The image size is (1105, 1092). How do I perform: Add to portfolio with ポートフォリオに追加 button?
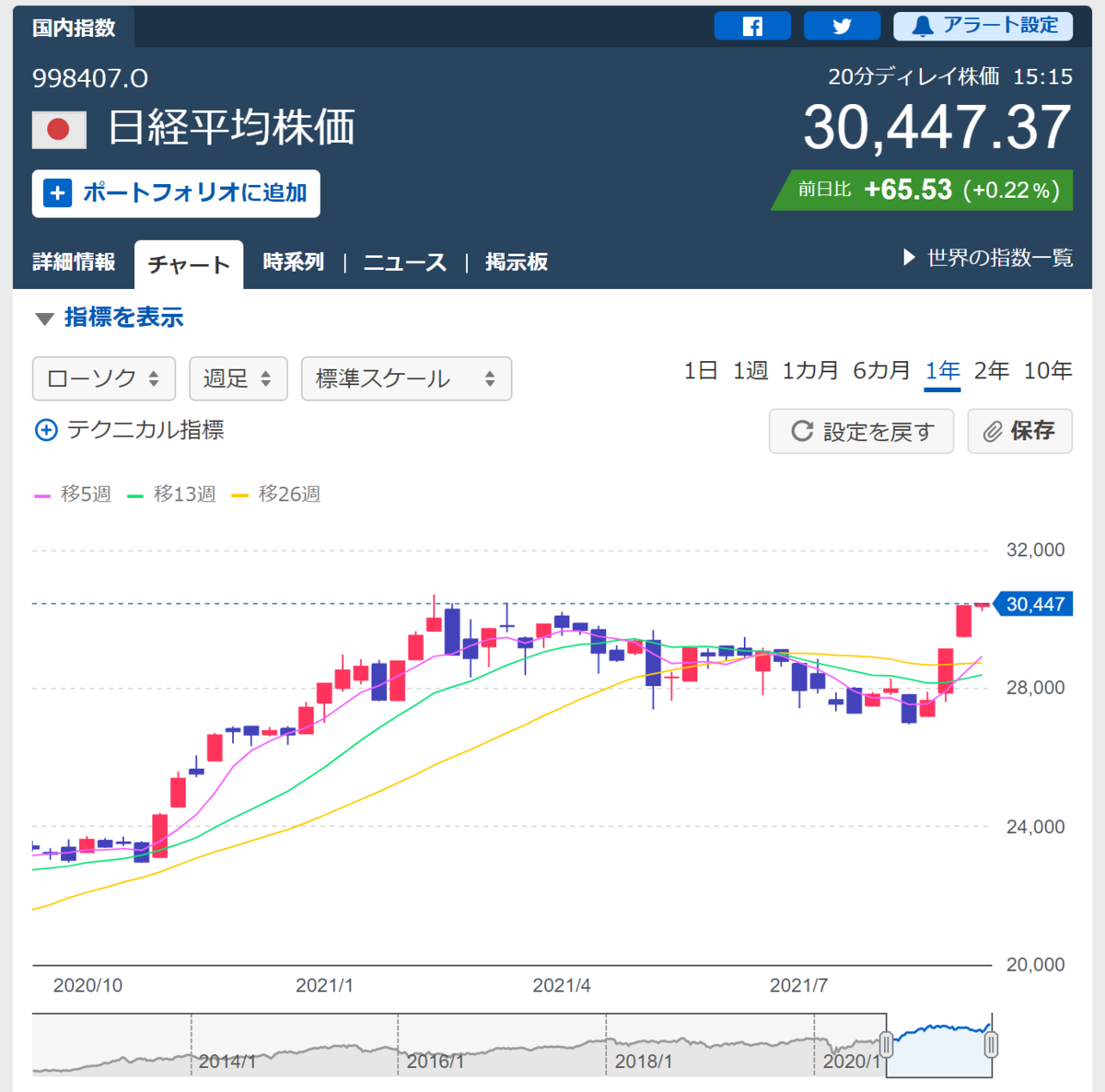pyautogui.click(x=176, y=193)
